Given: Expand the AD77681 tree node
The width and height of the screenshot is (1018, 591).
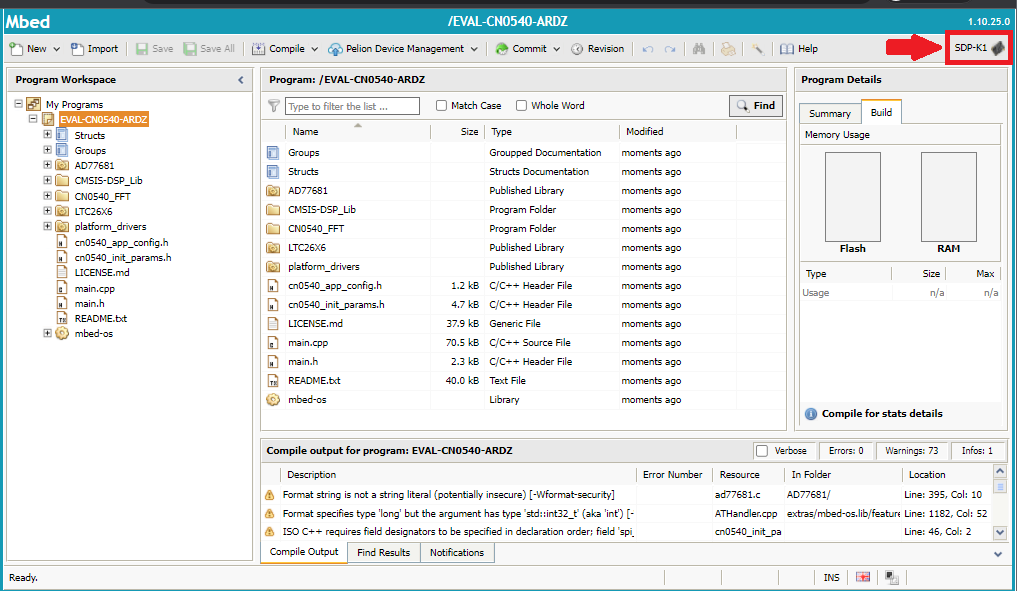Looking at the screenshot, I should (x=47, y=165).
